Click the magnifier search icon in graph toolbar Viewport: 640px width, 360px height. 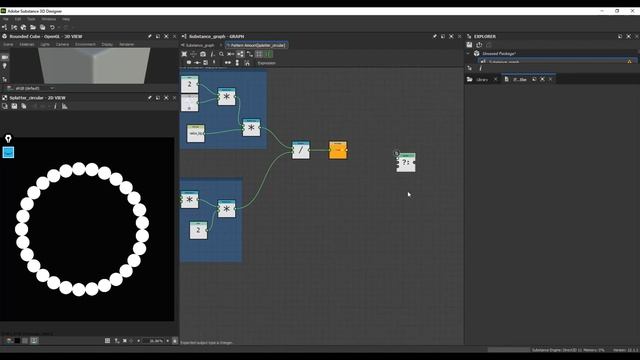[221, 54]
